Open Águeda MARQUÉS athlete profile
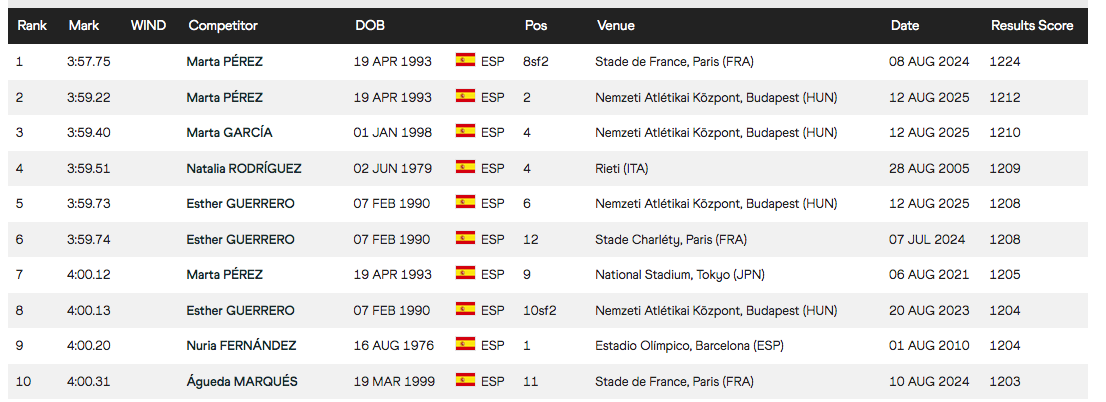 [242, 382]
